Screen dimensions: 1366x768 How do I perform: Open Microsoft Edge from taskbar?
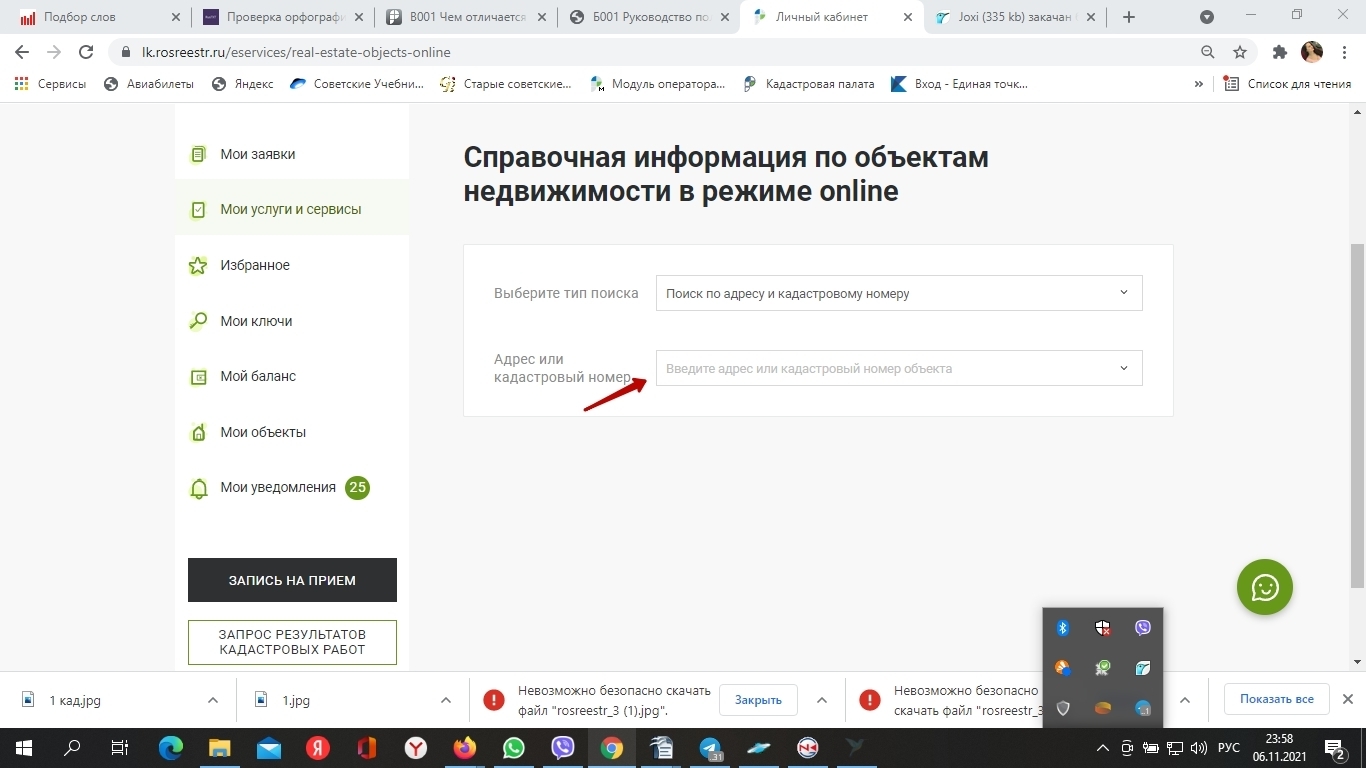[x=171, y=748]
